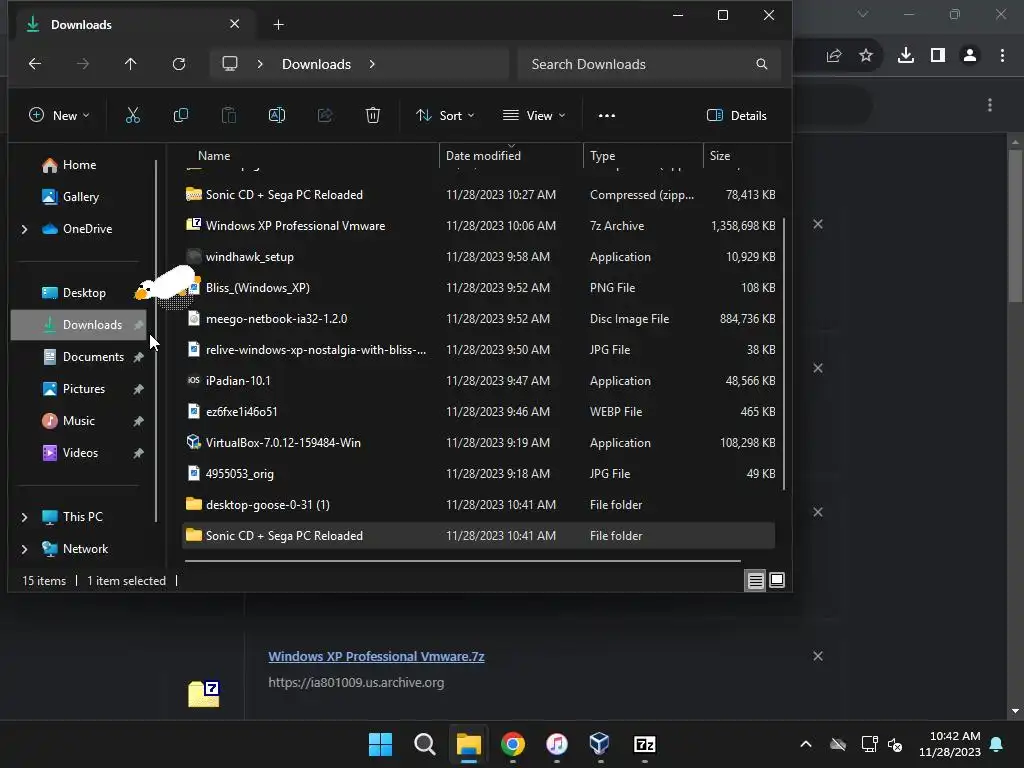Screen dimensions: 1024x768
Task: Expand the Network tree node
Action: pos(24,549)
